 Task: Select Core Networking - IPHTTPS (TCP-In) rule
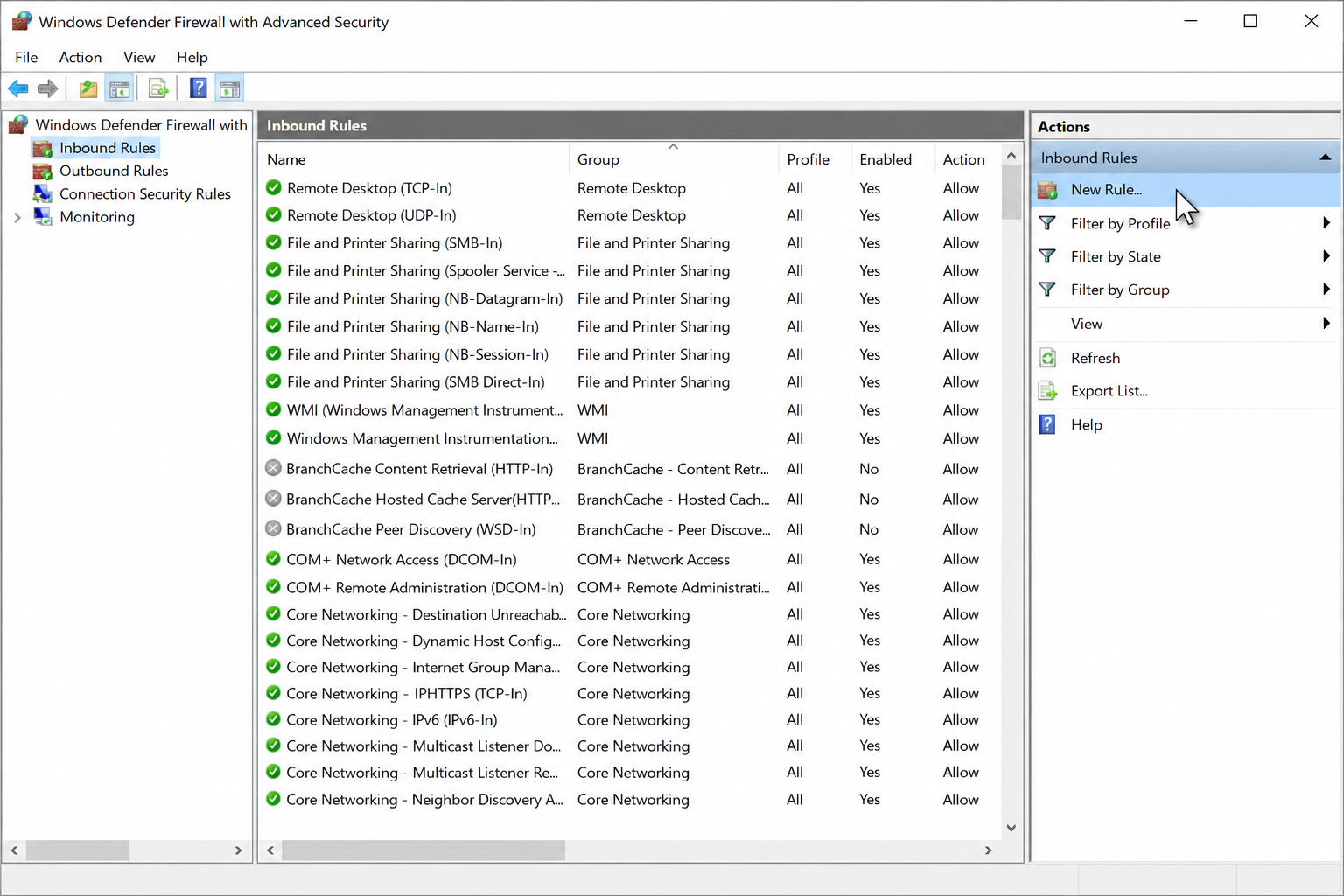[x=630, y=693]
